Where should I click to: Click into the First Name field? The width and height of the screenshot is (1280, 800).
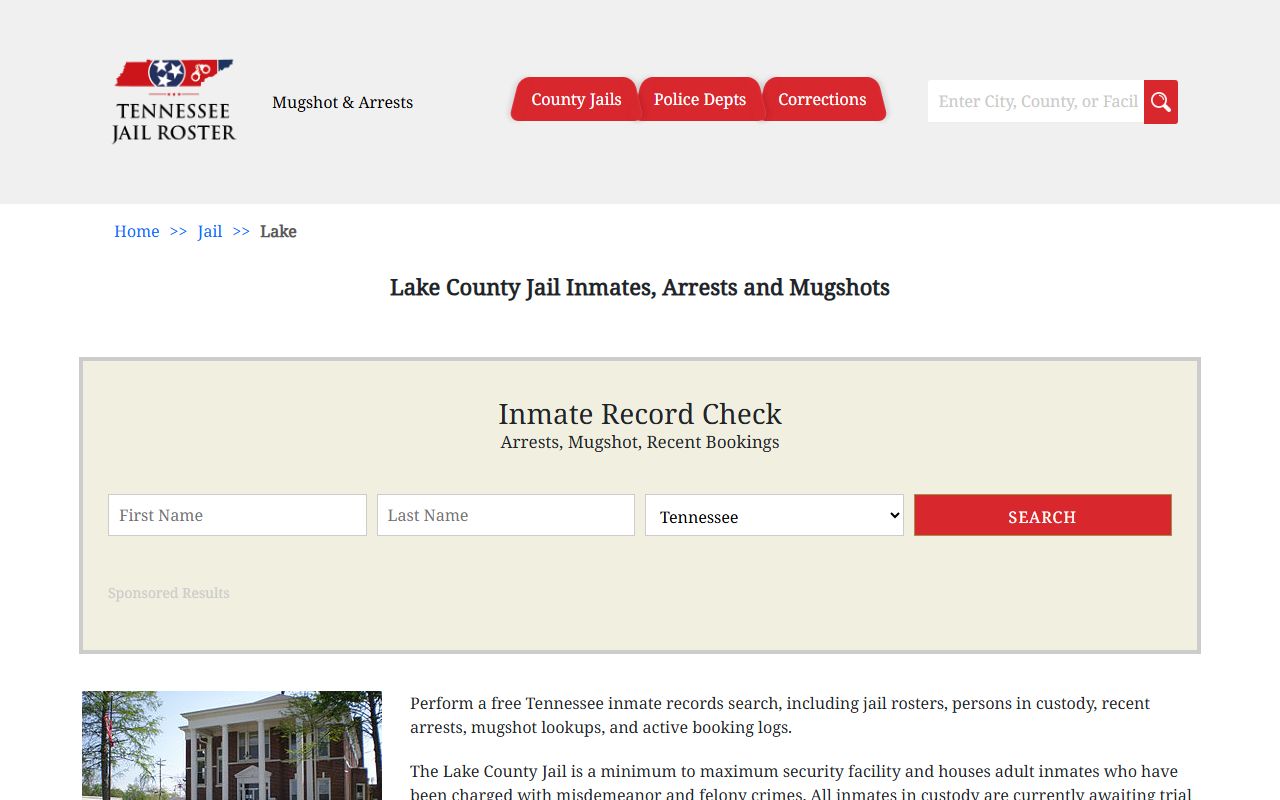pos(237,515)
